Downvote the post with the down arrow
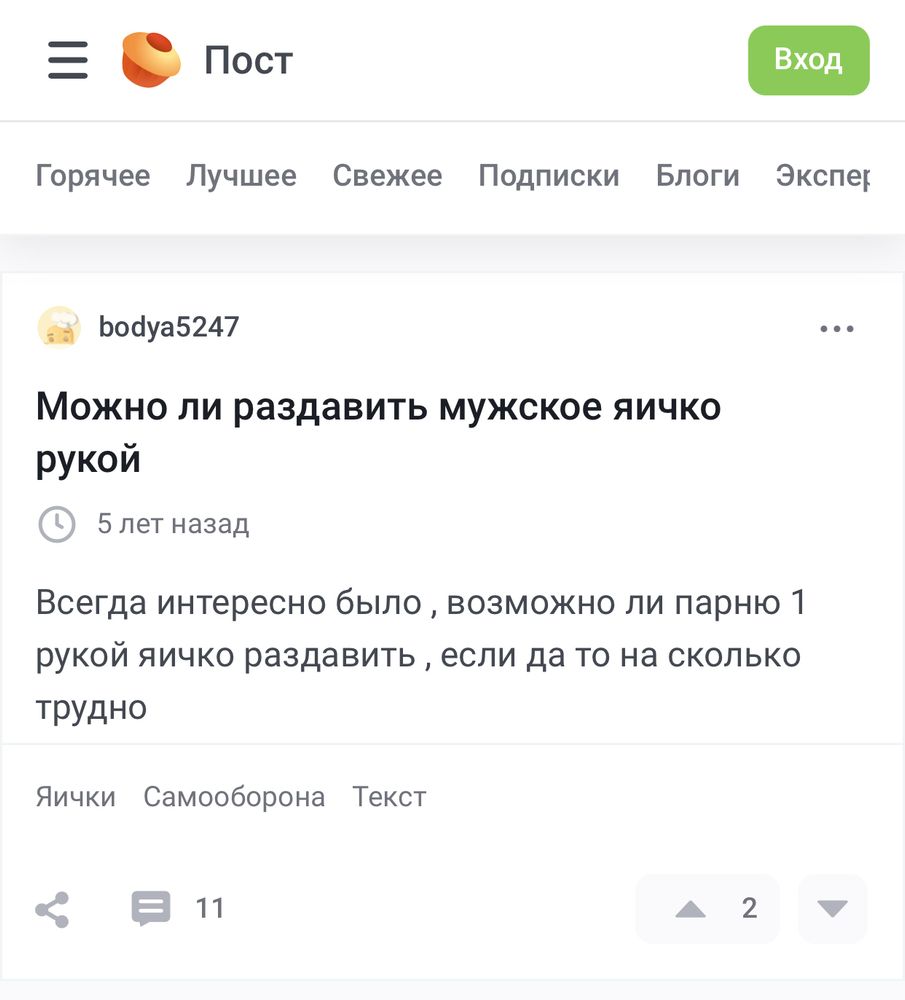The width and height of the screenshot is (905, 1000). pyautogui.click(x=832, y=908)
